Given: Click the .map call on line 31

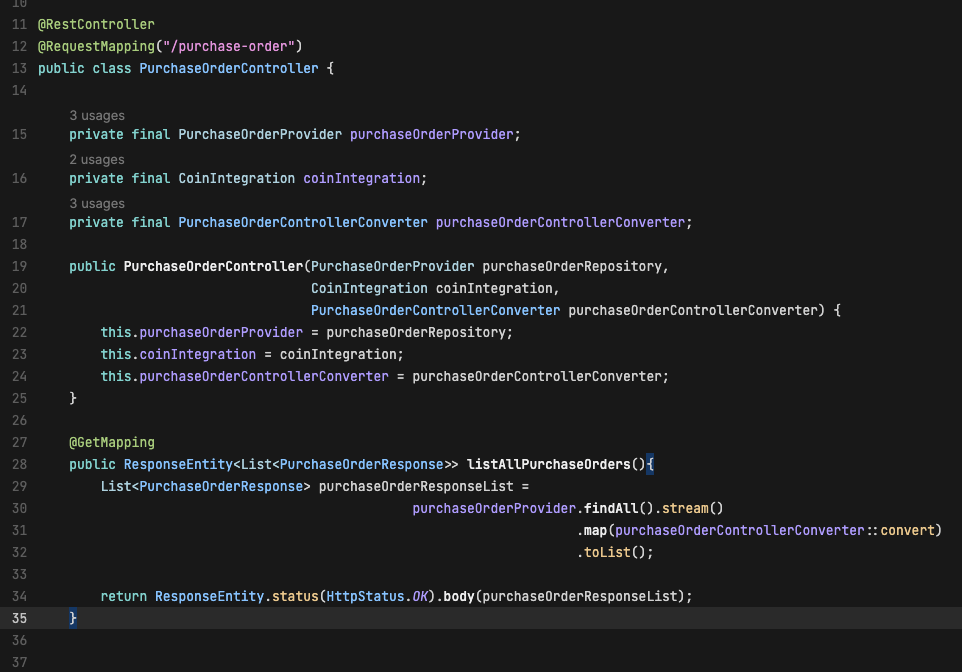Looking at the screenshot, I should [592, 531].
